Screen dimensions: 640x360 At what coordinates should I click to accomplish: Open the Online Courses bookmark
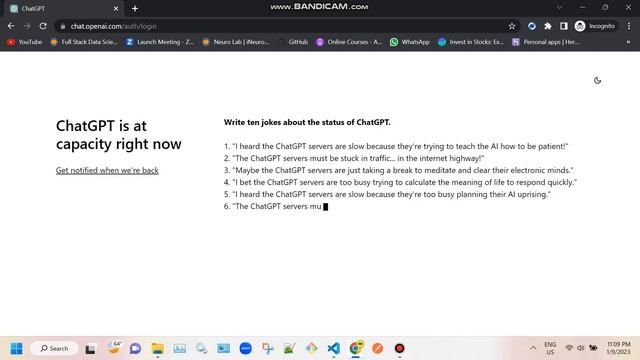point(349,42)
